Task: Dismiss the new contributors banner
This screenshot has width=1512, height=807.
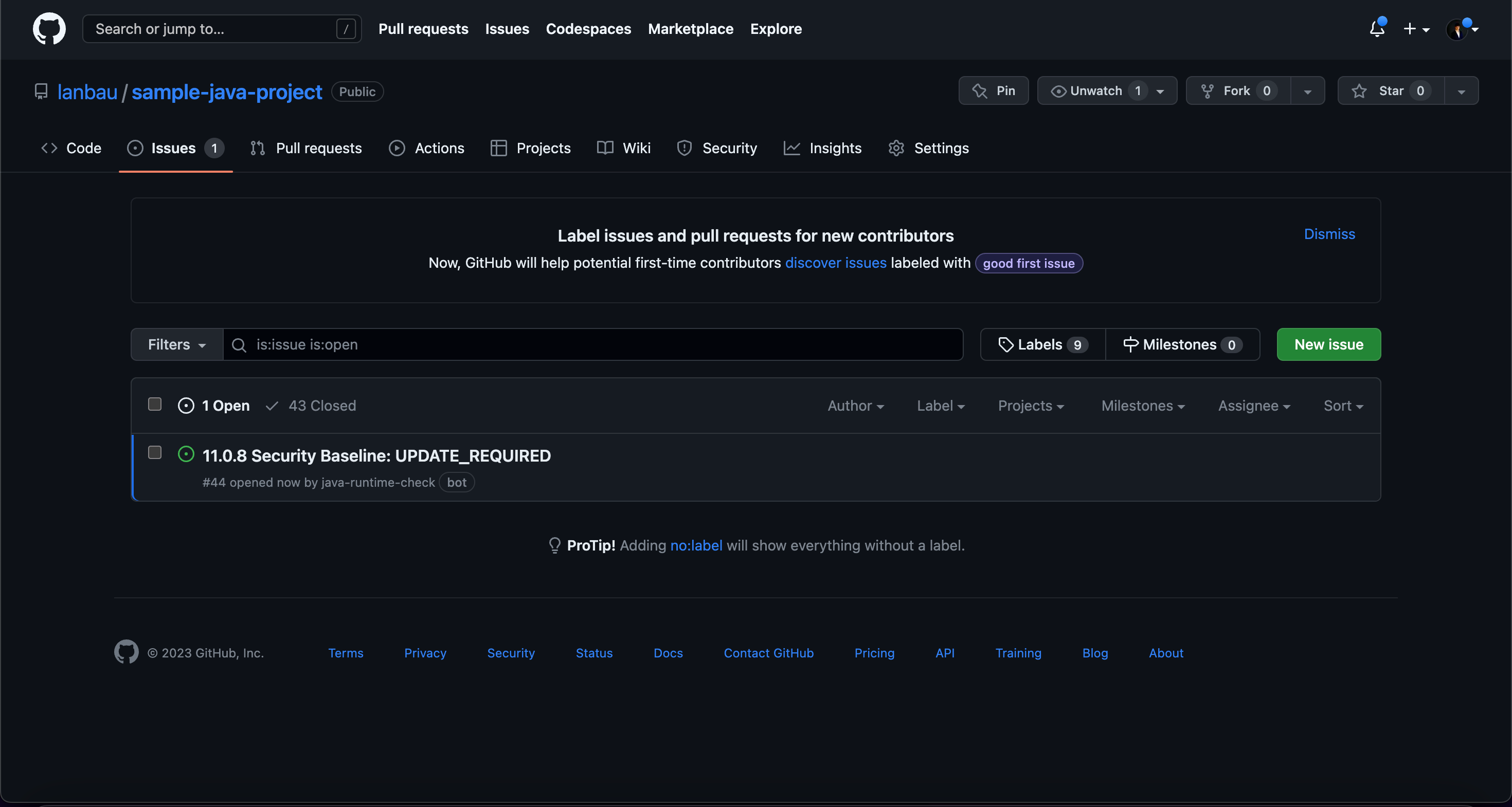Action: [x=1329, y=234]
